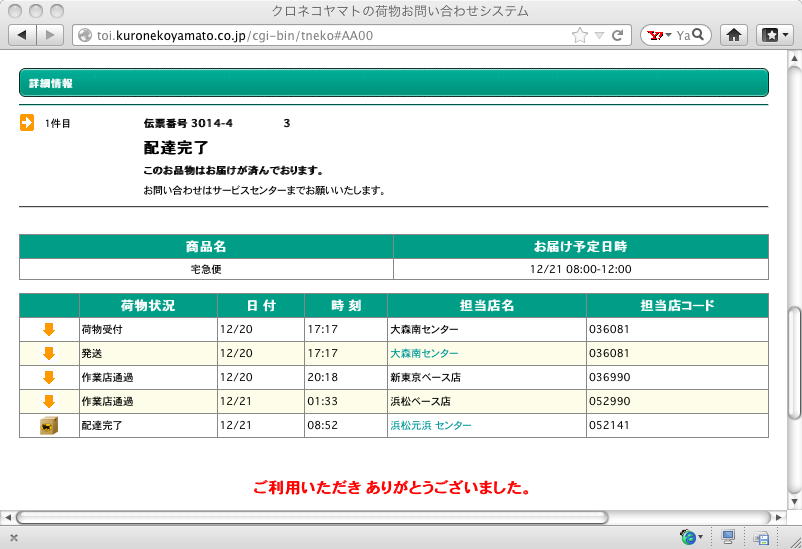Click the status bar globe icon
Screen dimensions: 802x549
(x=688, y=537)
